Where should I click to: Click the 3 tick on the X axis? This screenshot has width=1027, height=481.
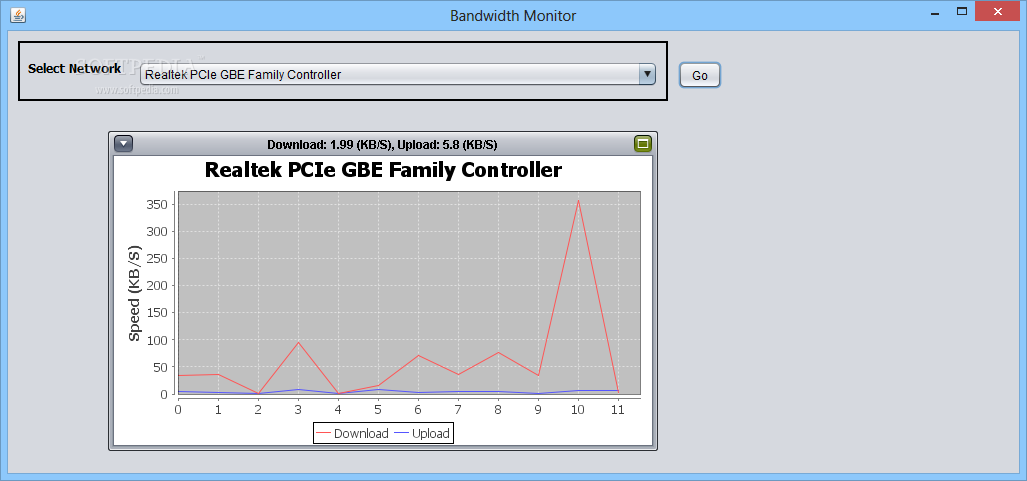click(x=298, y=410)
